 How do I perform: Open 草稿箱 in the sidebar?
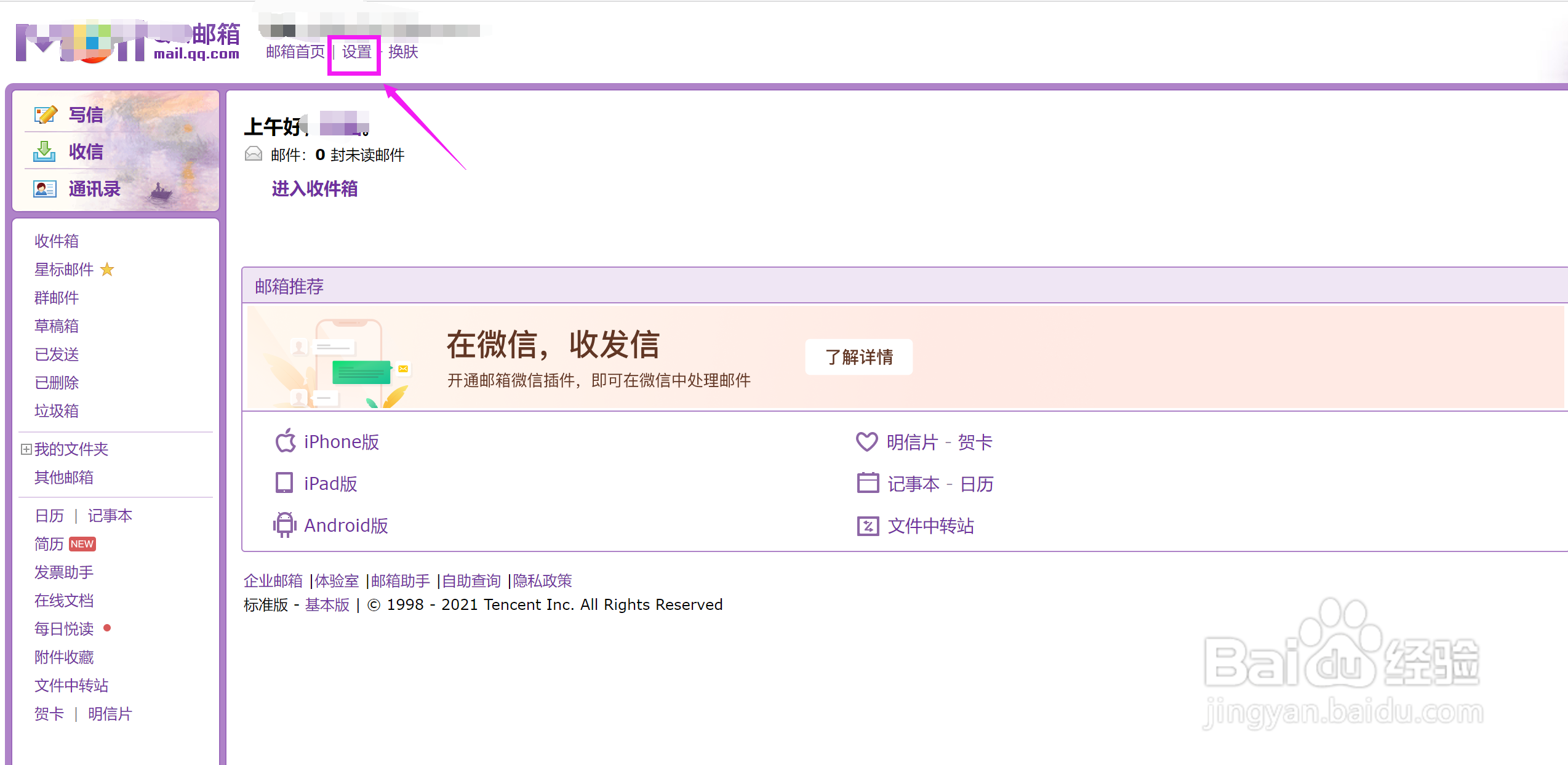pyautogui.click(x=56, y=326)
